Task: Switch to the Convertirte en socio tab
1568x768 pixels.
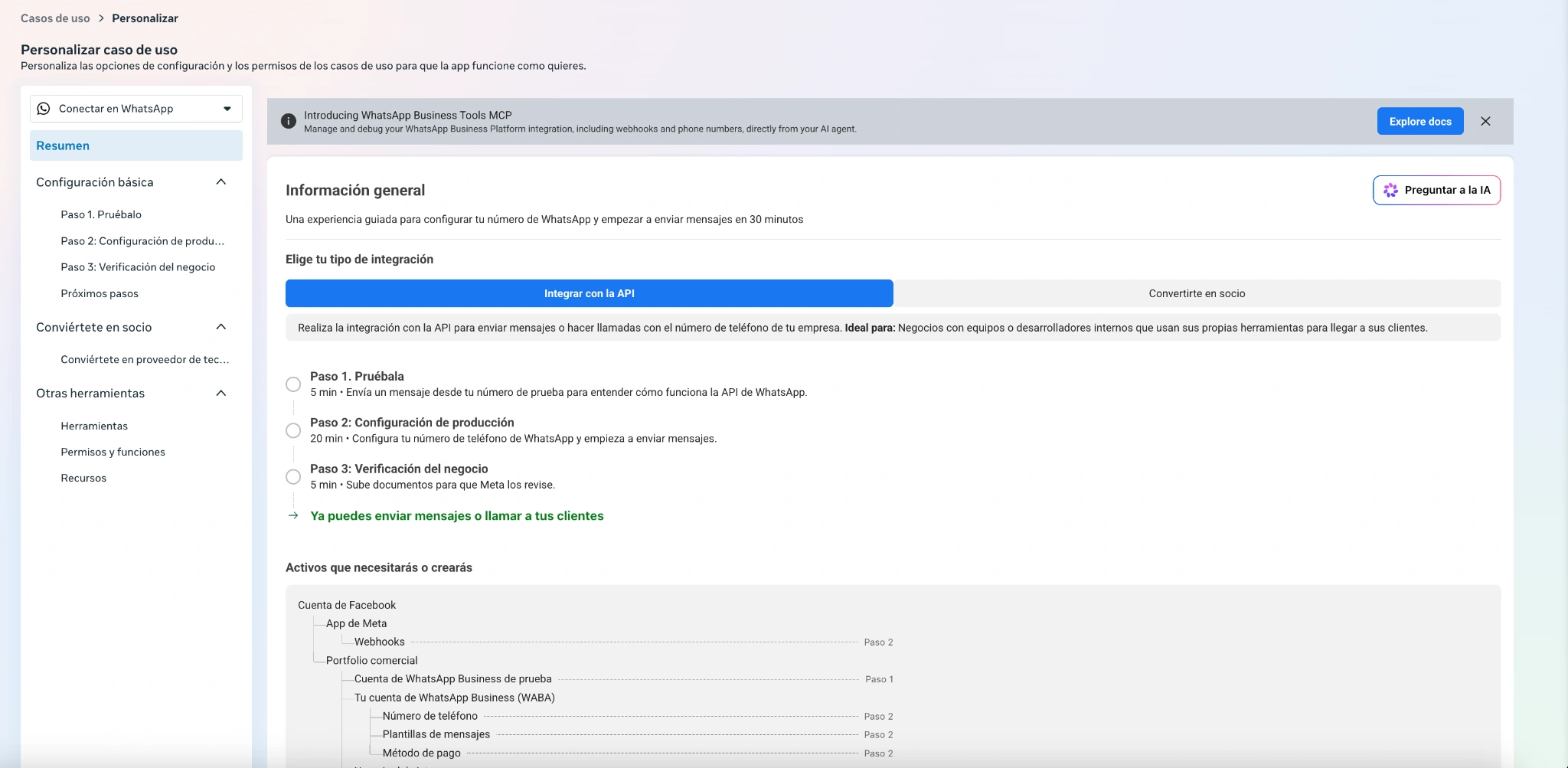Action: click(1197, 293)
